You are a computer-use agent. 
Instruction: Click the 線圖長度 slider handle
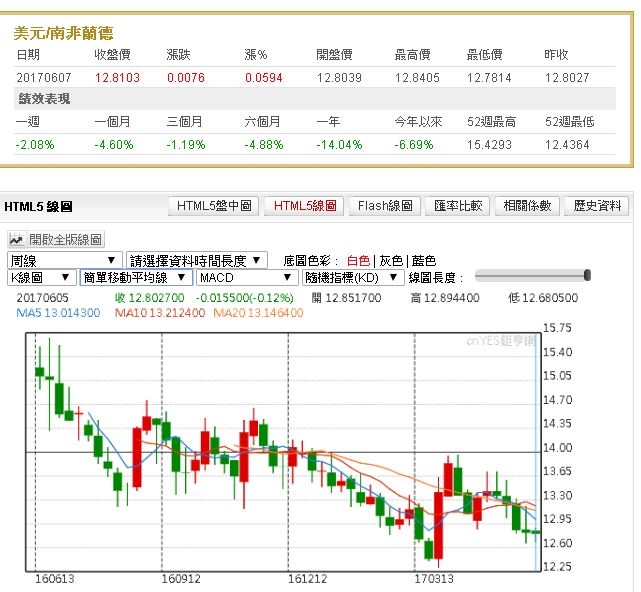[587, 275]
